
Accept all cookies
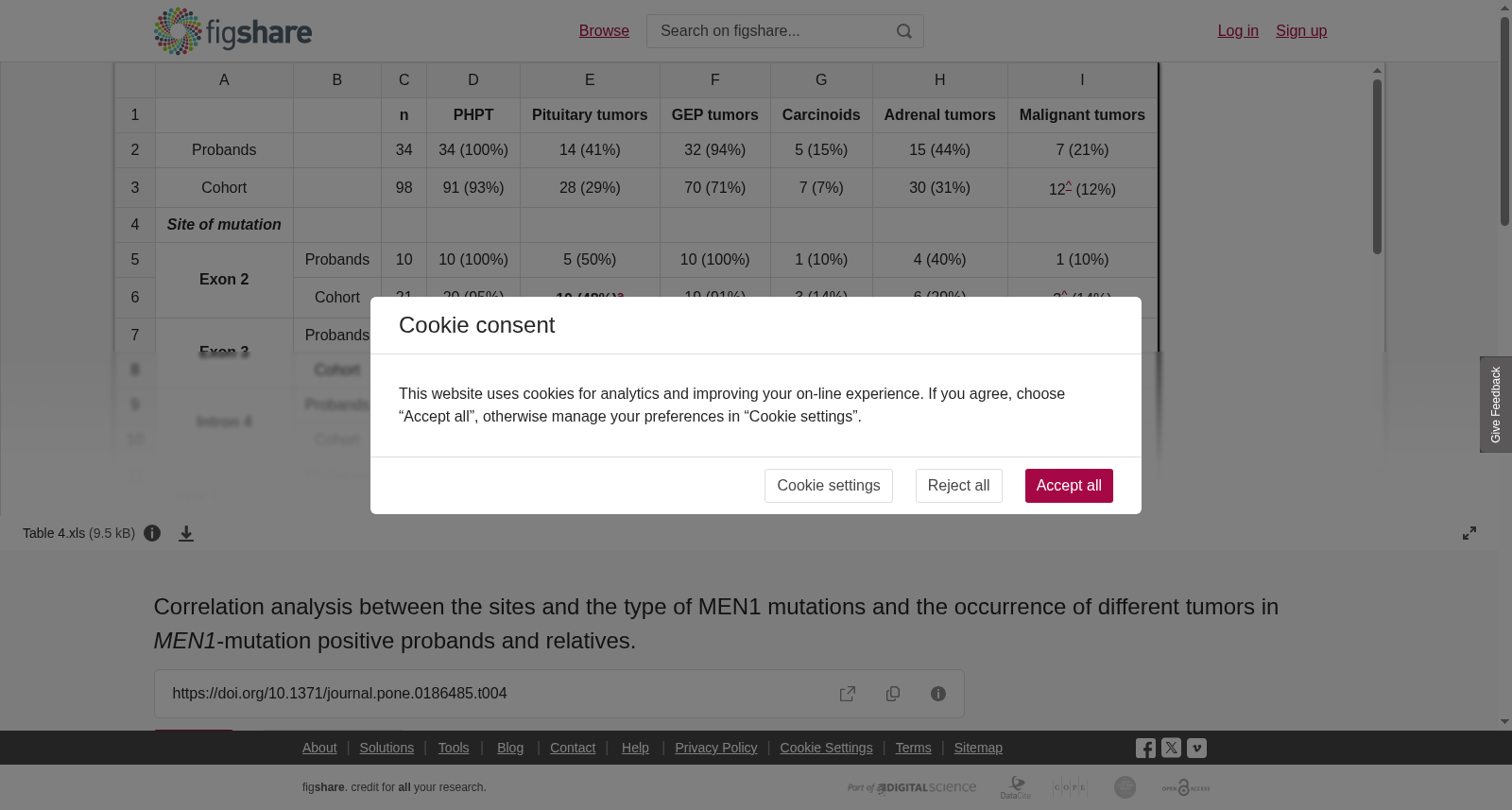(x=1069, y=486)
